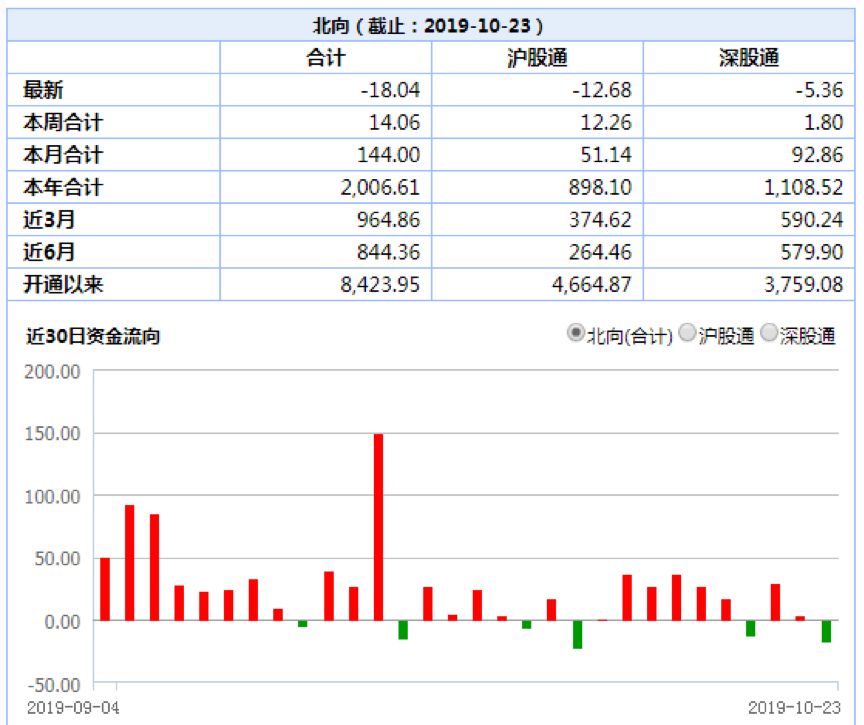Click the 沪股通 column header
This screenshot has height=725, width=864.
tap(537, 58)
